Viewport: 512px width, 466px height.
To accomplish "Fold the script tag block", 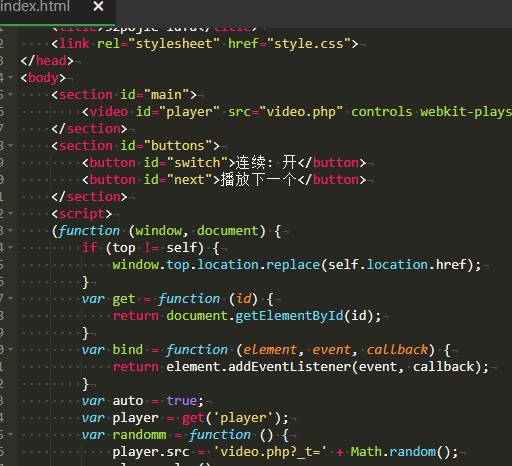I will [x=11, y=213].
